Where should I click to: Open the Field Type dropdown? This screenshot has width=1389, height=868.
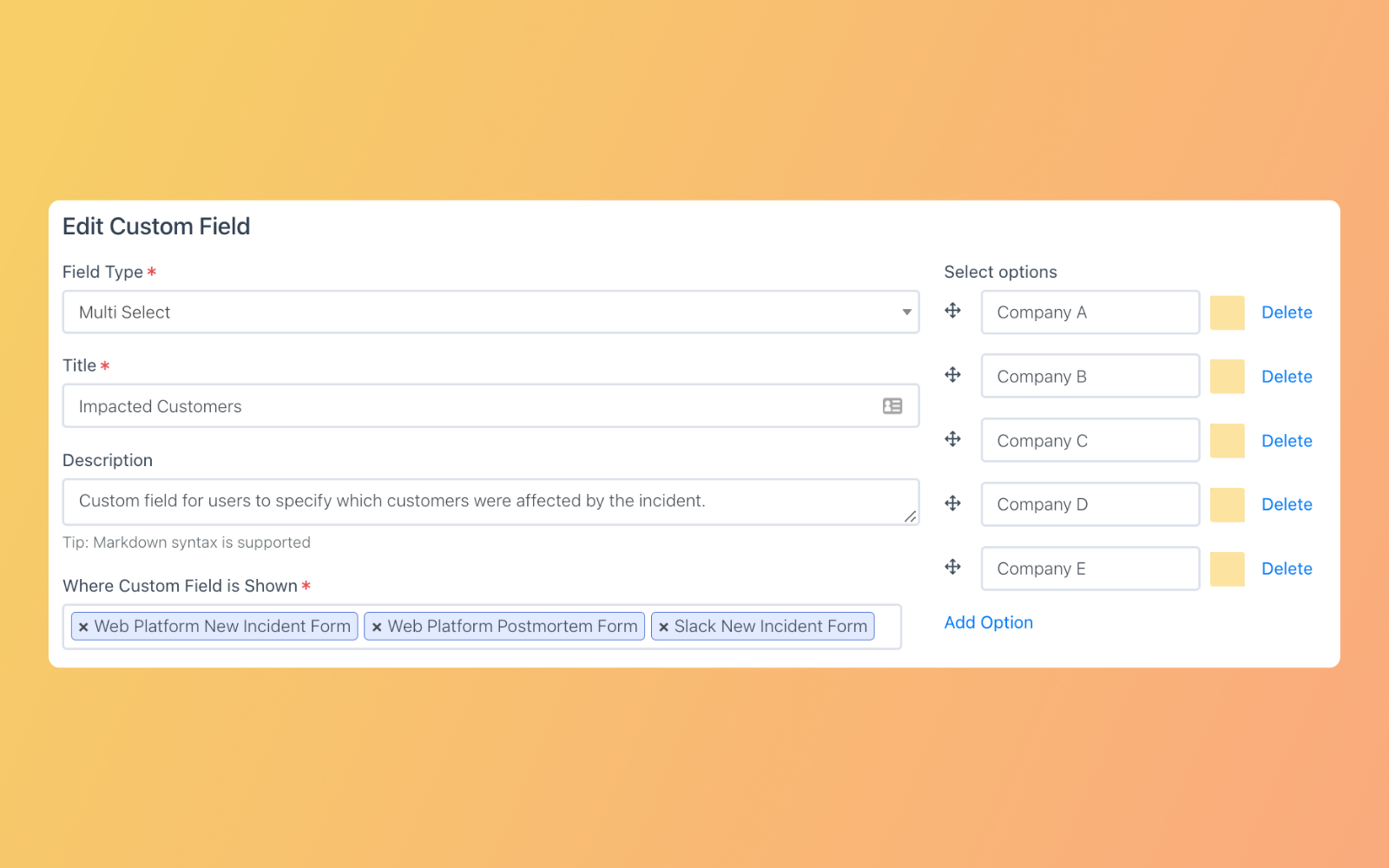pyautogui.click(x=905, y=312)
